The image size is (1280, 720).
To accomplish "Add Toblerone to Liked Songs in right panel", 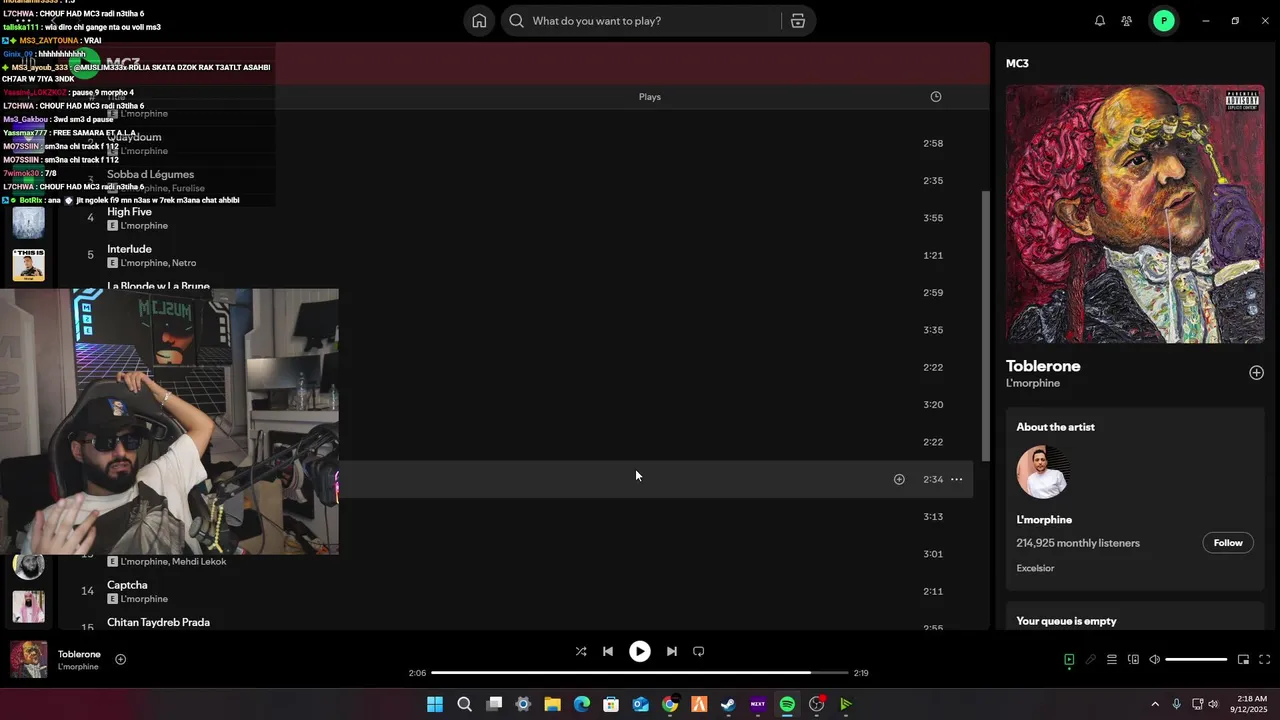I will (1256, 373).
